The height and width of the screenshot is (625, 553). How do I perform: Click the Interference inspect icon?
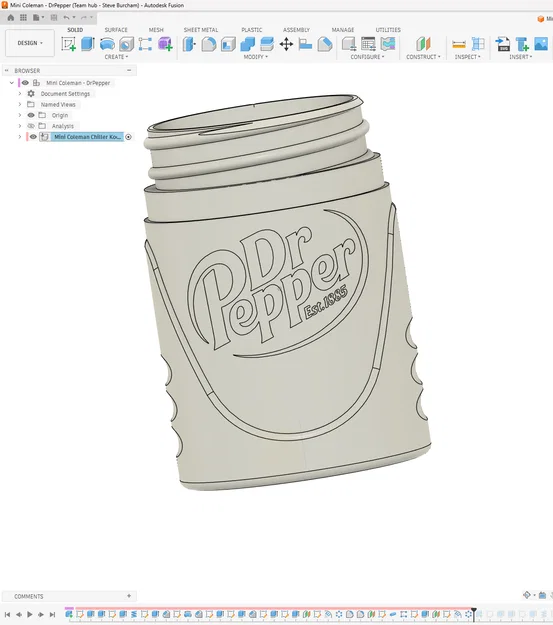click(478, 44)
